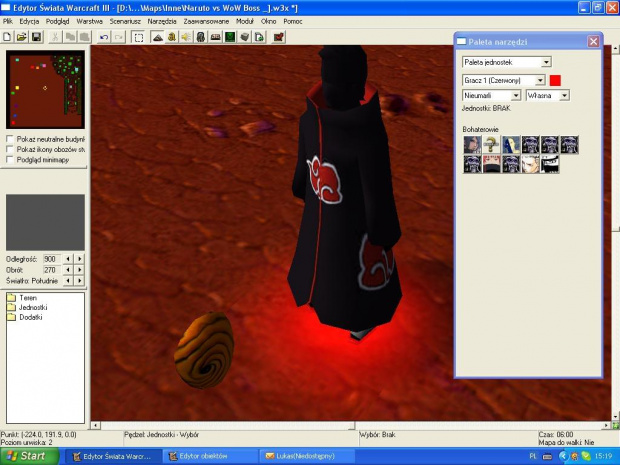The image size is (620, 465).
Task: Click the minimap preview thumbnail
Action: pyautogui.click(x=45, y=89)
